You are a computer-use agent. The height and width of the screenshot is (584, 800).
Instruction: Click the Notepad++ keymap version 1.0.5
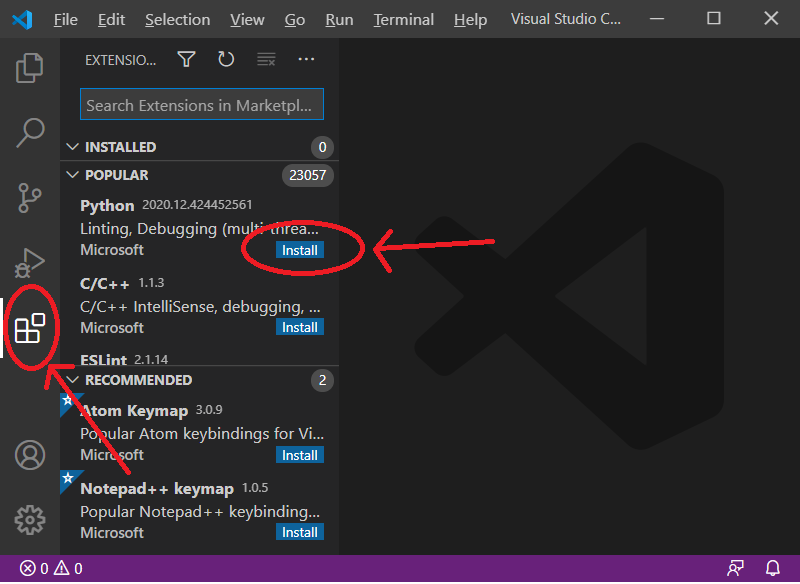[255, 488]
